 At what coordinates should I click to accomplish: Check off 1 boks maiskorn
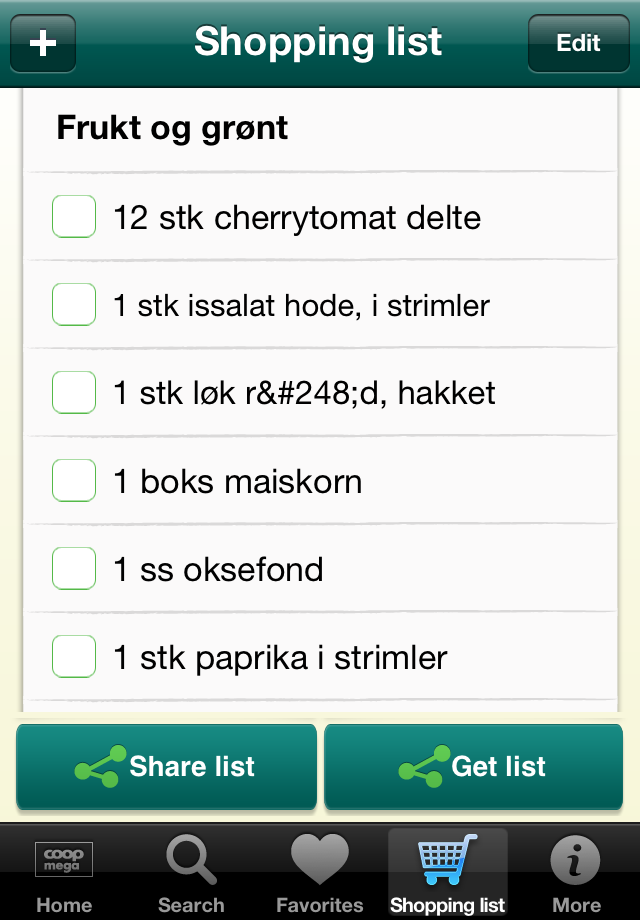pyautogui.click(x=74, y=481)
